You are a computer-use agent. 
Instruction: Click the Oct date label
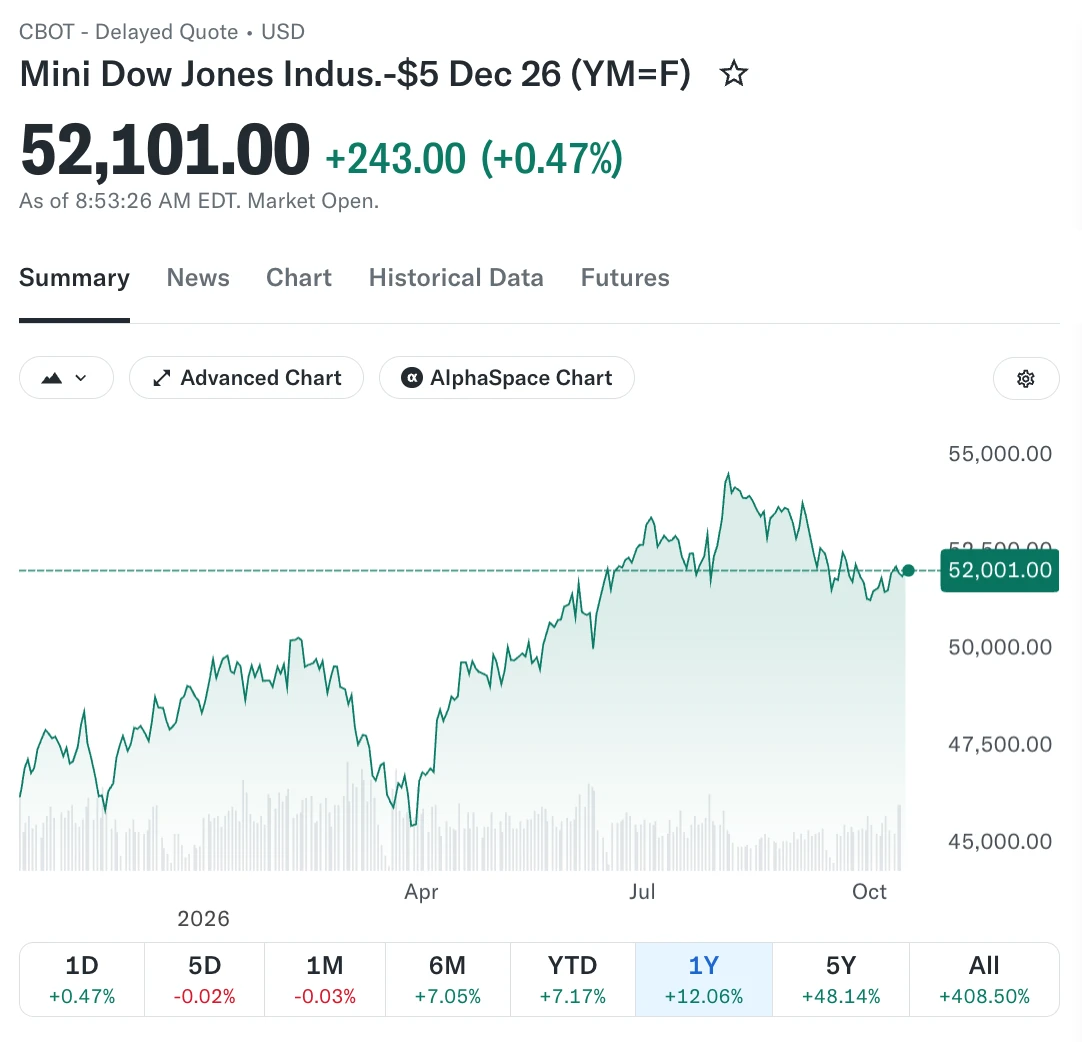pos(869,892)
